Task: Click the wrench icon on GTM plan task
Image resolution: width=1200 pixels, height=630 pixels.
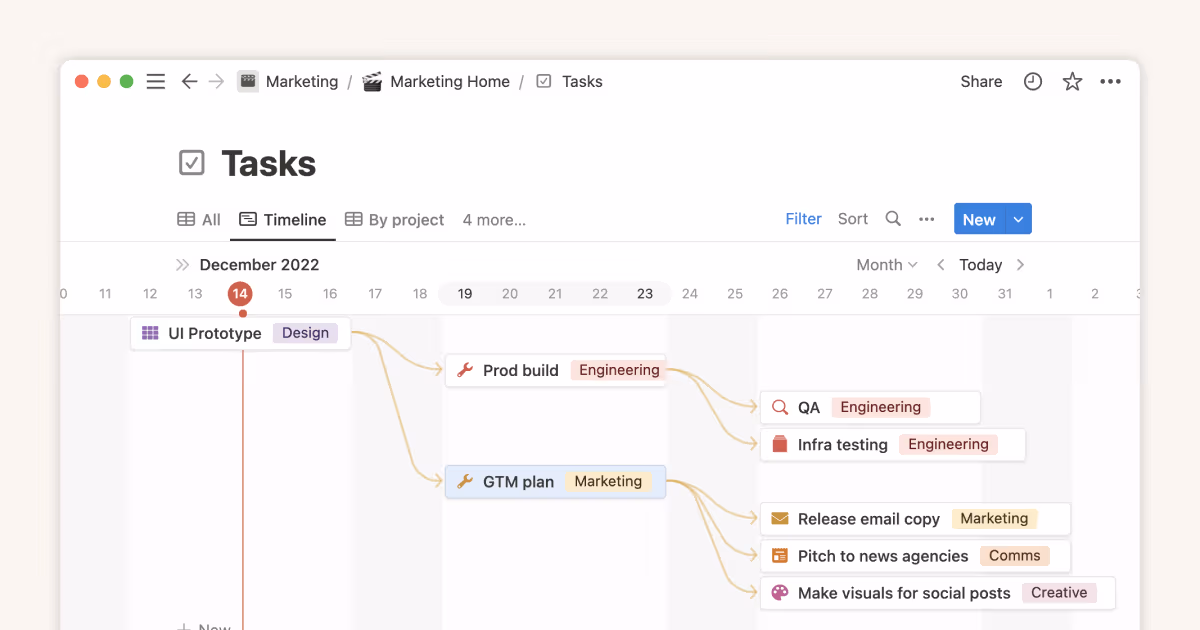Action: tap(464, 481)
